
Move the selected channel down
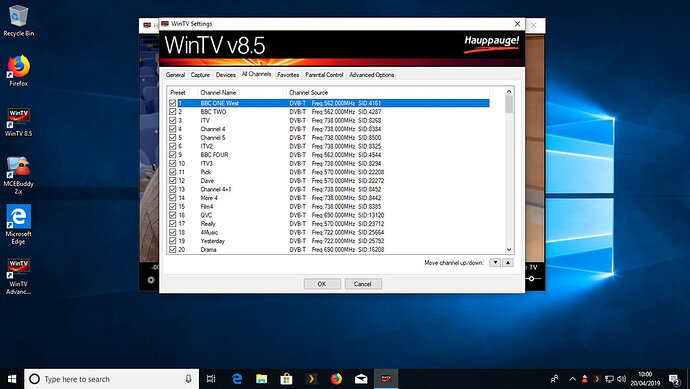click(495, 263)
